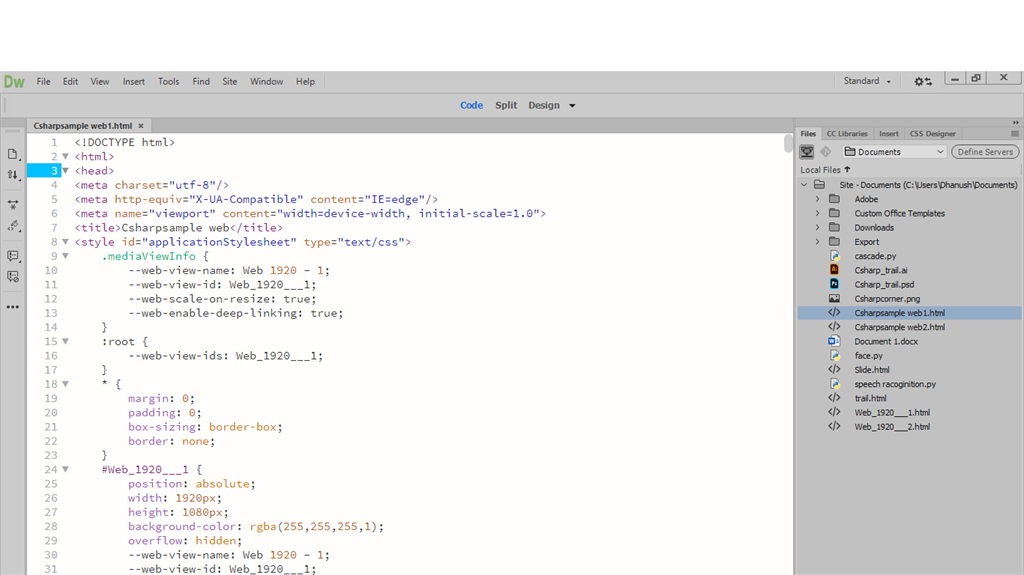Open the Site menu

coord(229,82)
